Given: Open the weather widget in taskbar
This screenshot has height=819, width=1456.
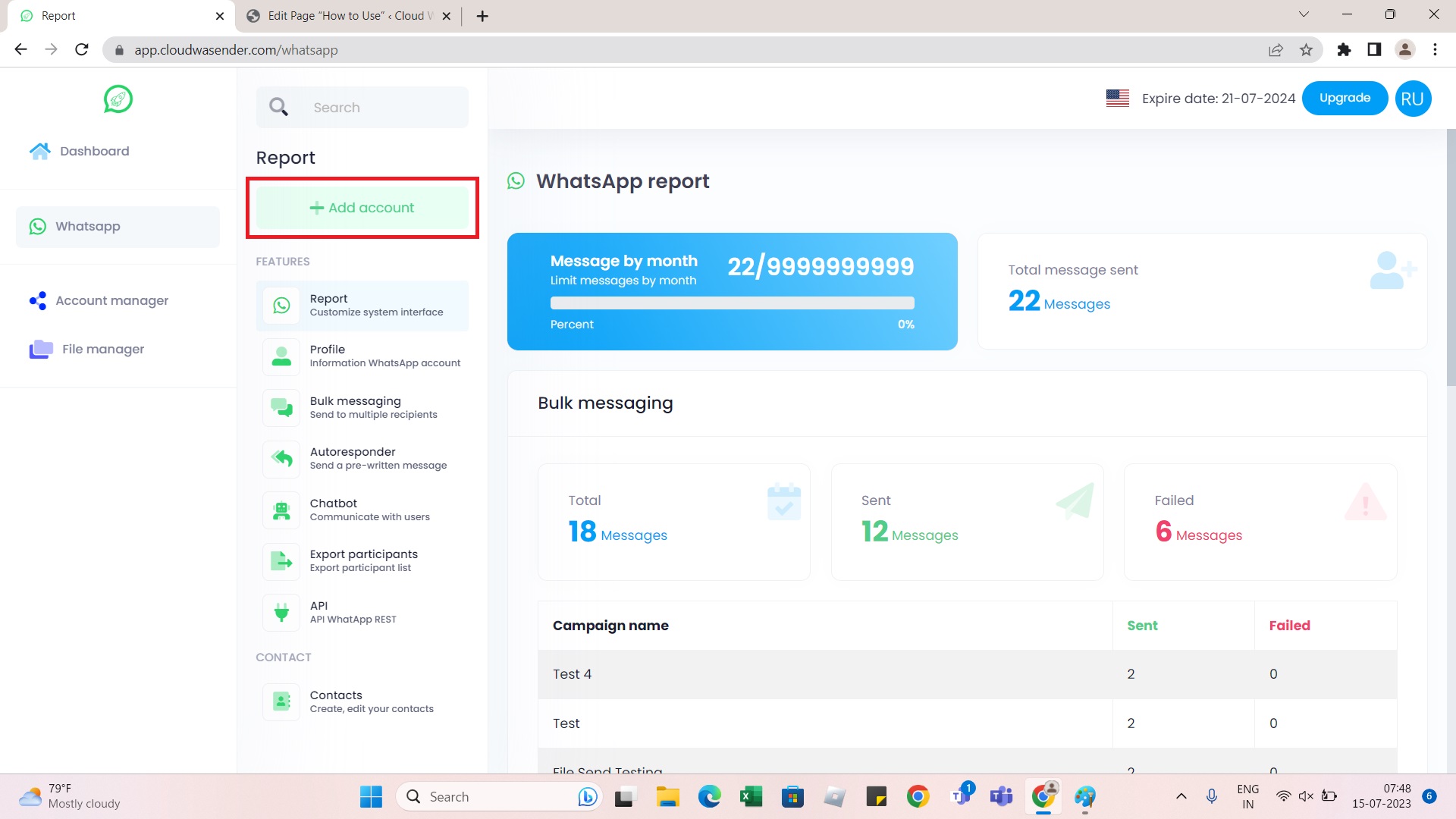Looking at the screenshot, I should (x=70, y=796).
